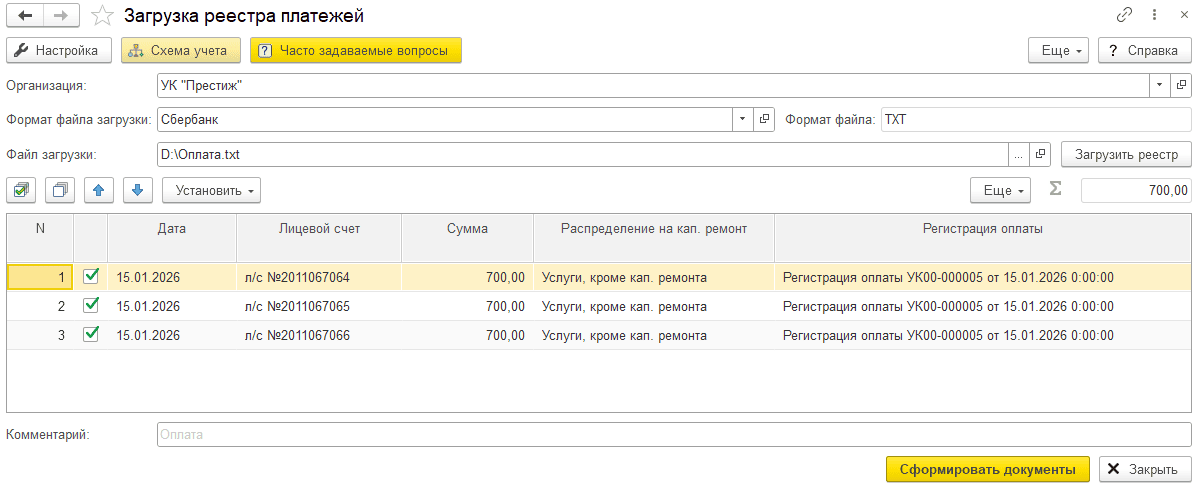Click into the Комментарий input field
1204x490 pixels.
[x=673, y=435]
